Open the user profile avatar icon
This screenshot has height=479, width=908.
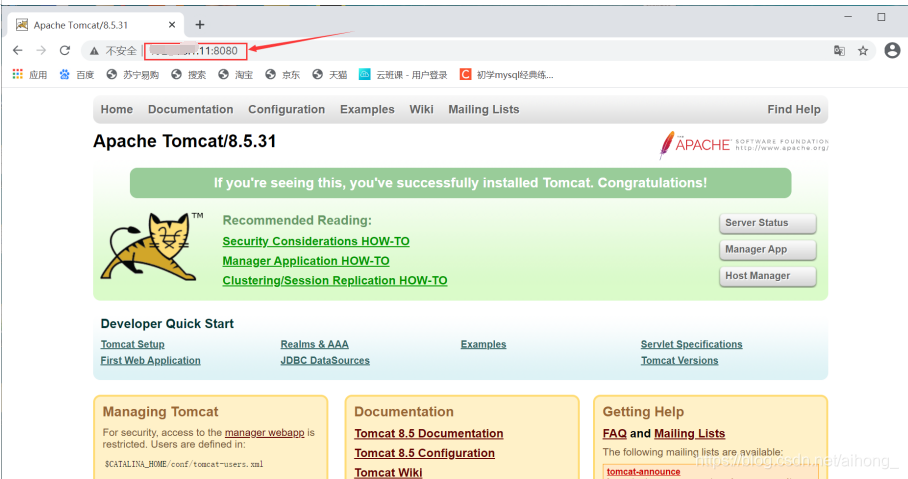[892, 50]
